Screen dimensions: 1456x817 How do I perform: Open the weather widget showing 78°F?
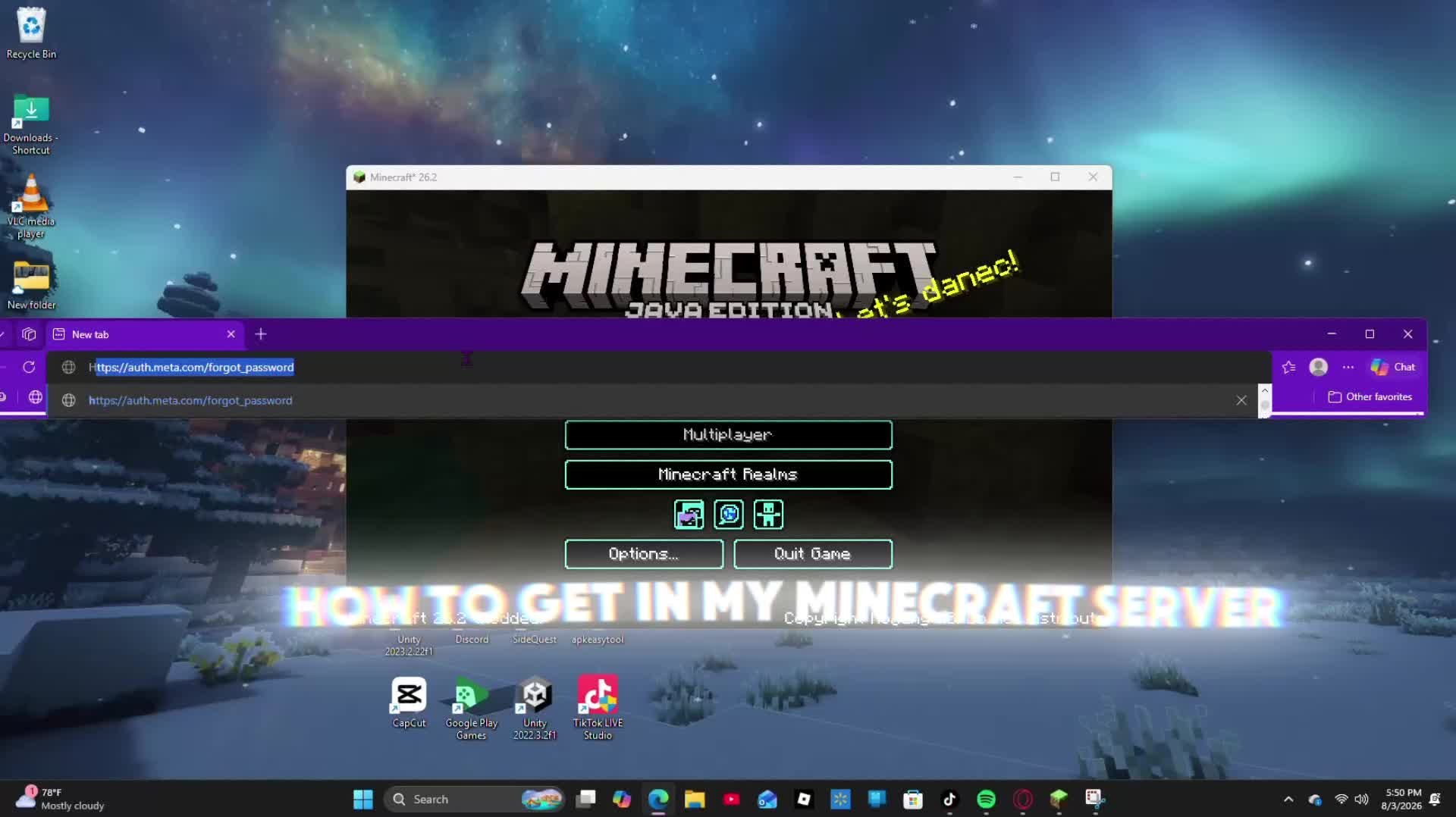pos(61,799)
